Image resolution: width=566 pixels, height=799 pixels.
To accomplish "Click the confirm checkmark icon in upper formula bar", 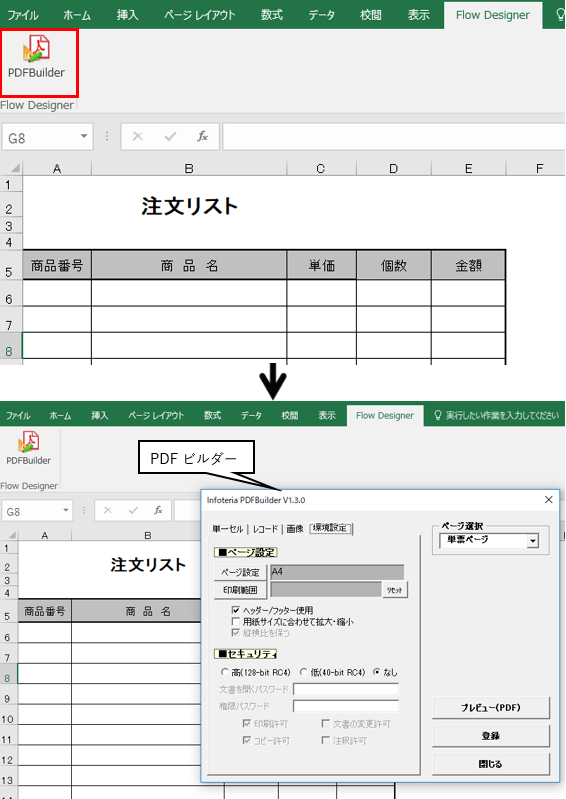I will [x=170, y=136].
